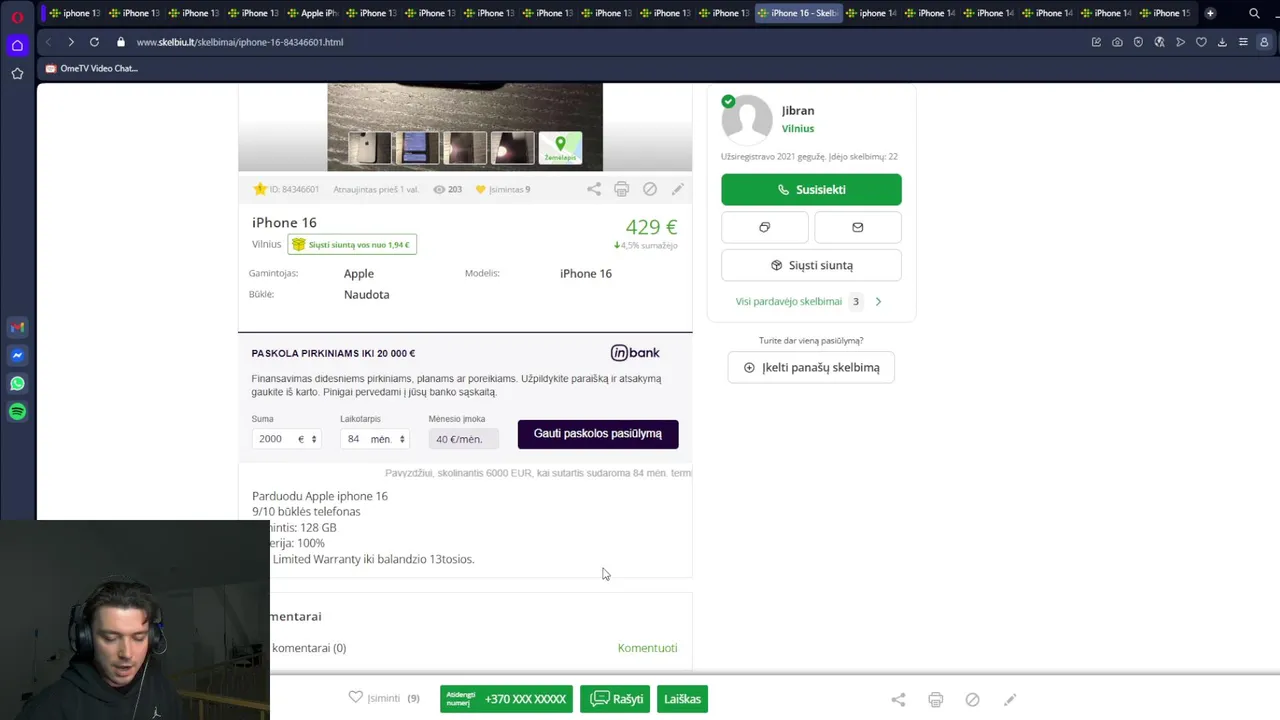Open the Easy setup sliders icon
1280x720 pixels.
click(1243, 42)
